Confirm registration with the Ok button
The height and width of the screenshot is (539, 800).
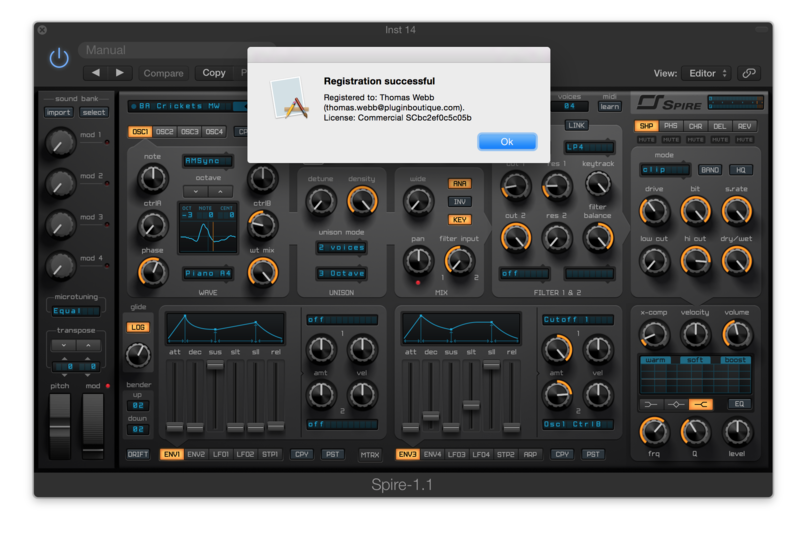click(x=507, y=141)
